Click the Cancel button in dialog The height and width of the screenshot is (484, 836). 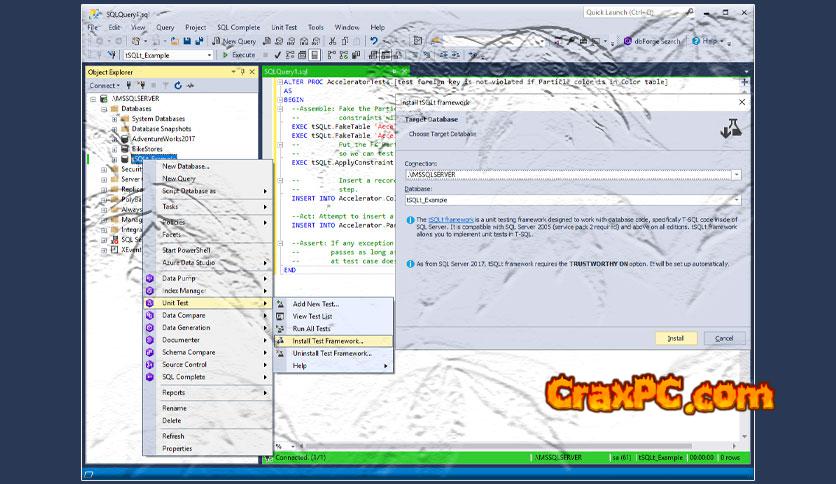pyautogui.click(x=724, y=338)
